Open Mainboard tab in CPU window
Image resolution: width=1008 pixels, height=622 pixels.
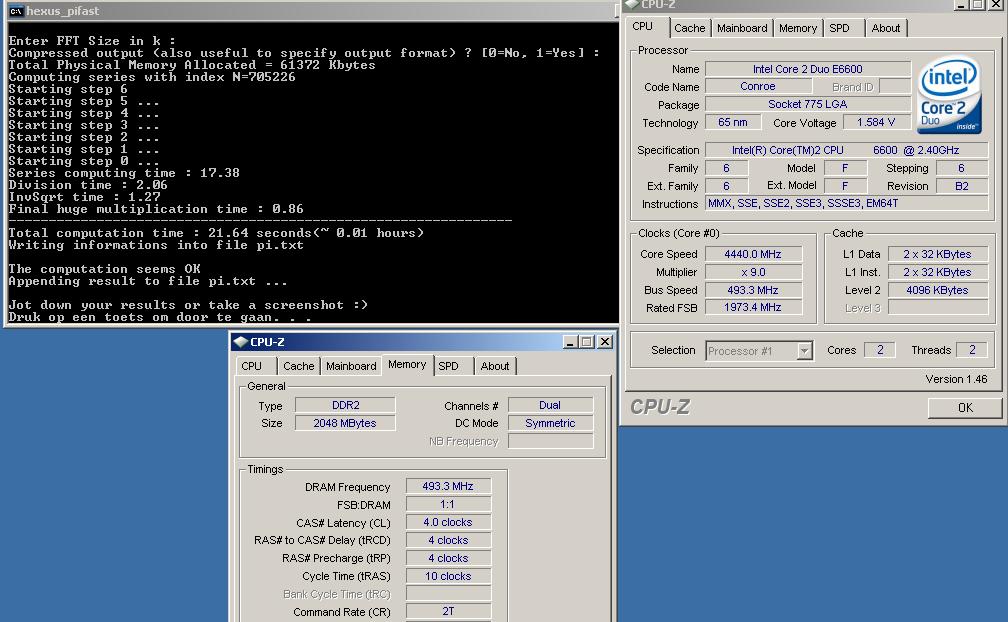pyautogui.click(x=742, y=28)
